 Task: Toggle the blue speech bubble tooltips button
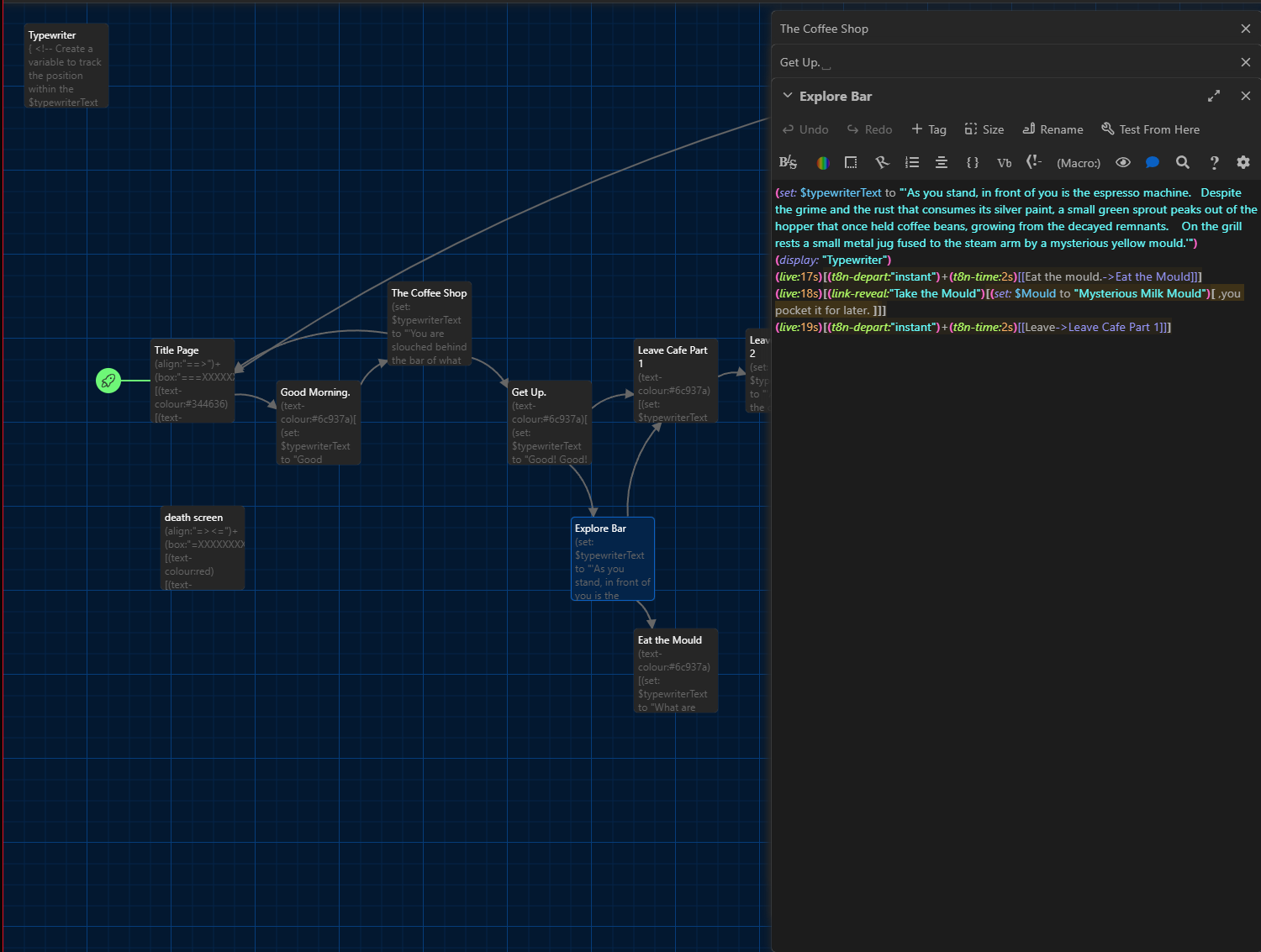pos(1153,163)
